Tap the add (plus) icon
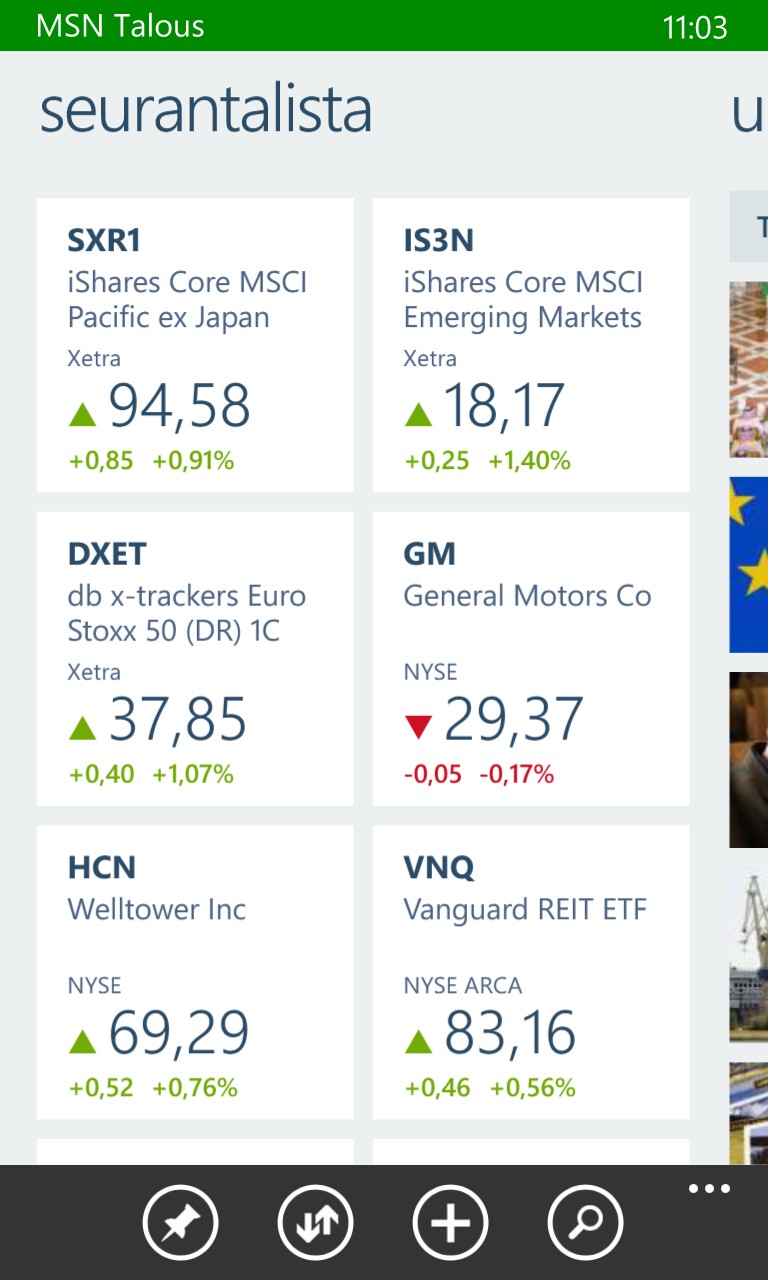768x1280 pixels. [x=450, y=1222]
